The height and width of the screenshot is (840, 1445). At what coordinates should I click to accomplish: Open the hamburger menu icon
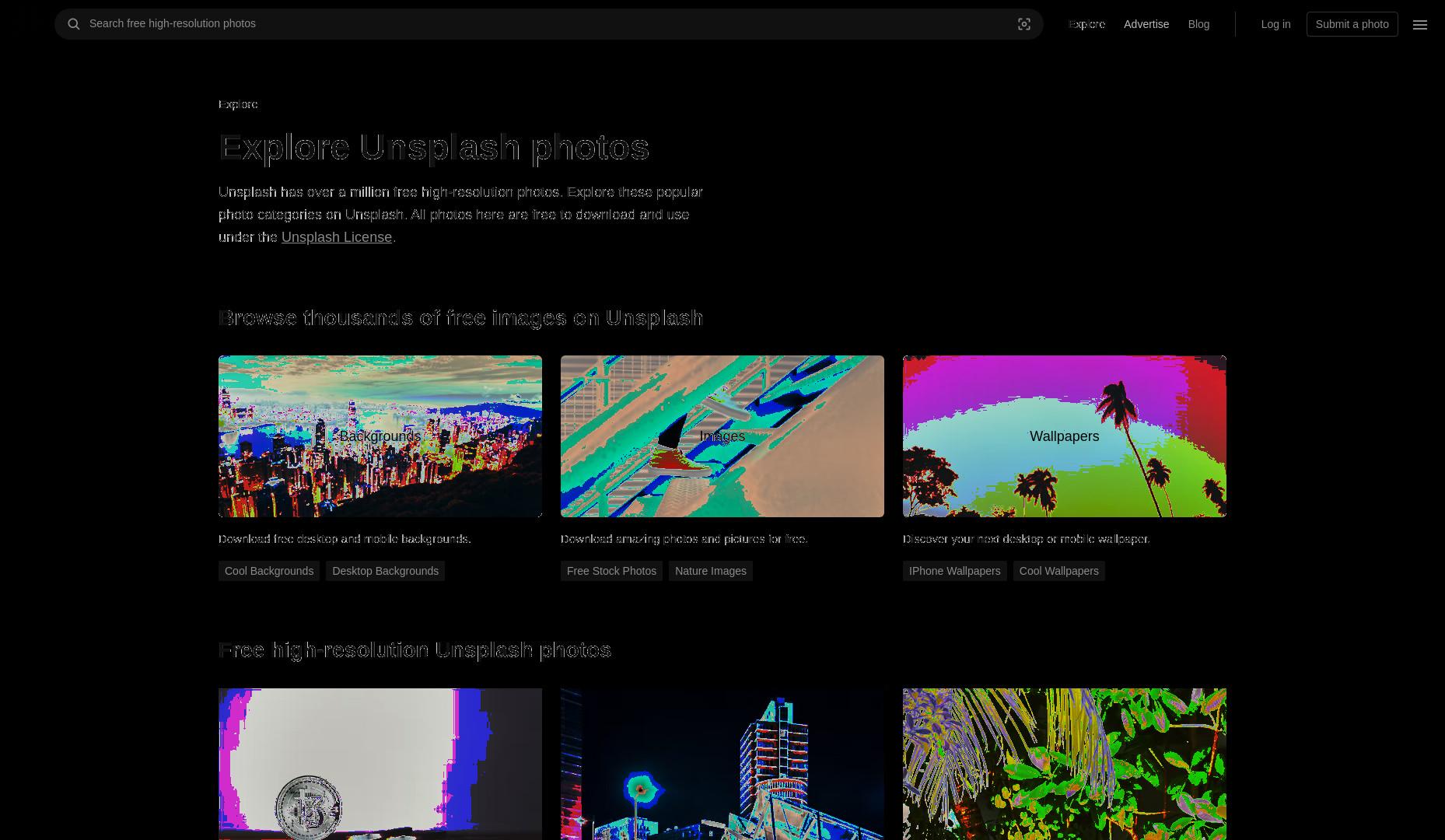(1420, 25)
